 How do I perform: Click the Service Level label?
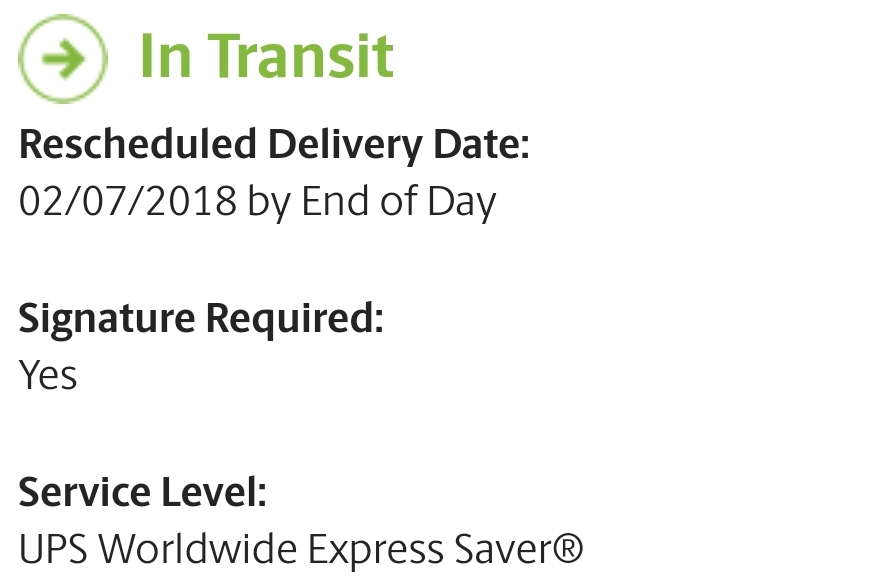click(143, 492)
